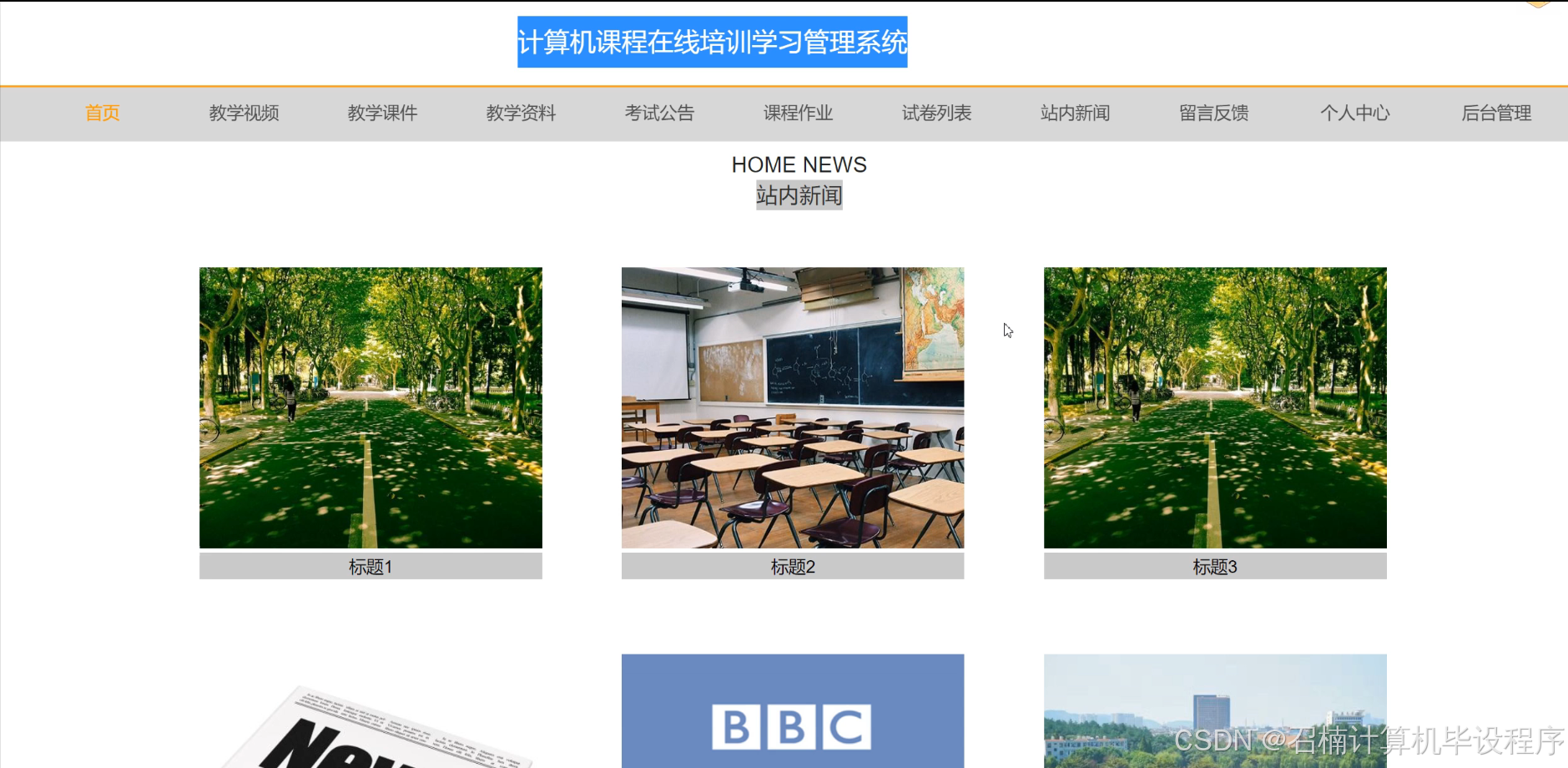
Task: Open the tree-lined road image above 标题3
Action: pyautogui.click(x=1215, y=407)
